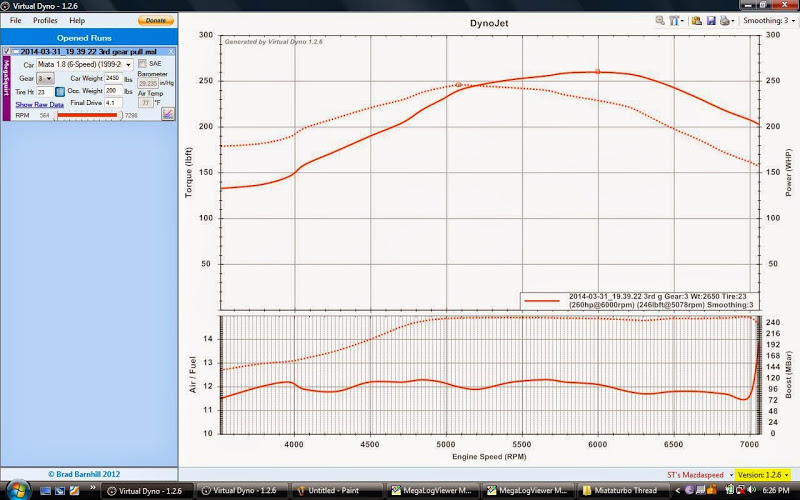Open the graph tools settings icon
The width and height of the screenshot is (800, 500).
677,20
